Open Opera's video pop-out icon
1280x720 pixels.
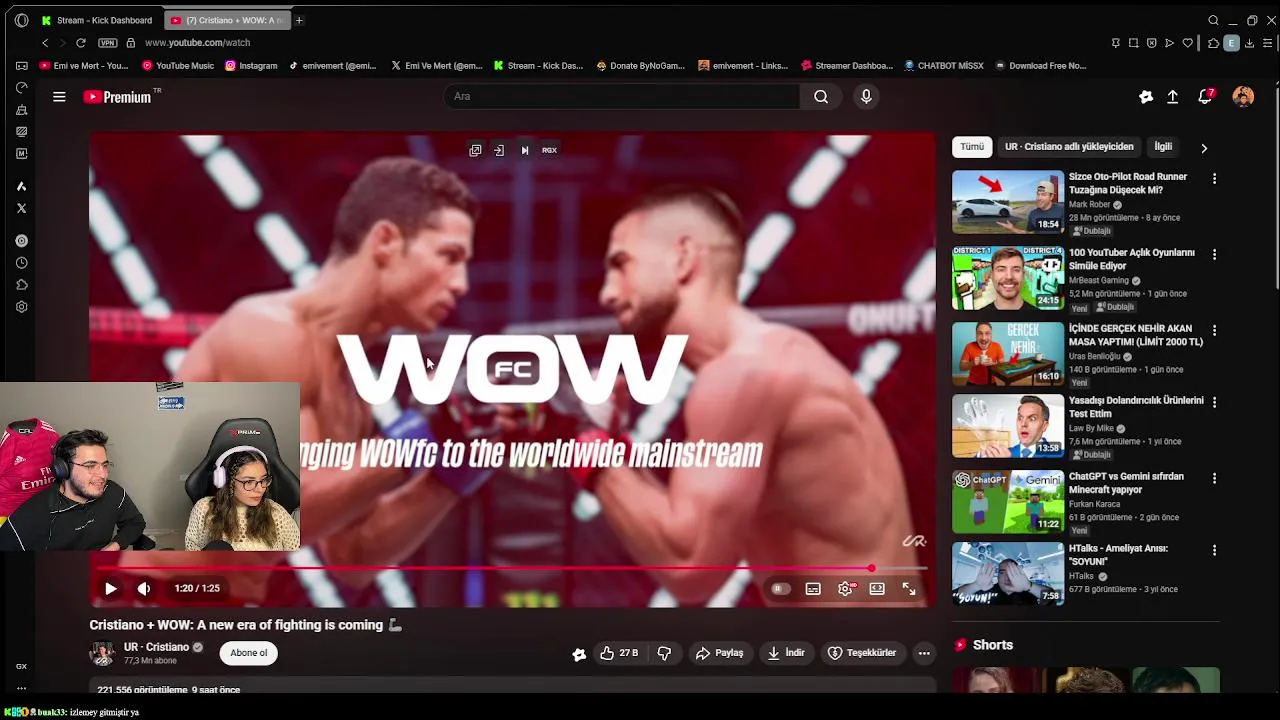475,150
